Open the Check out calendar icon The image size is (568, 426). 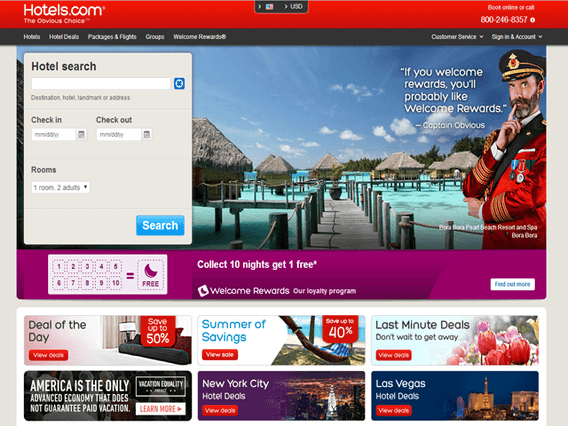coord(147,134)
